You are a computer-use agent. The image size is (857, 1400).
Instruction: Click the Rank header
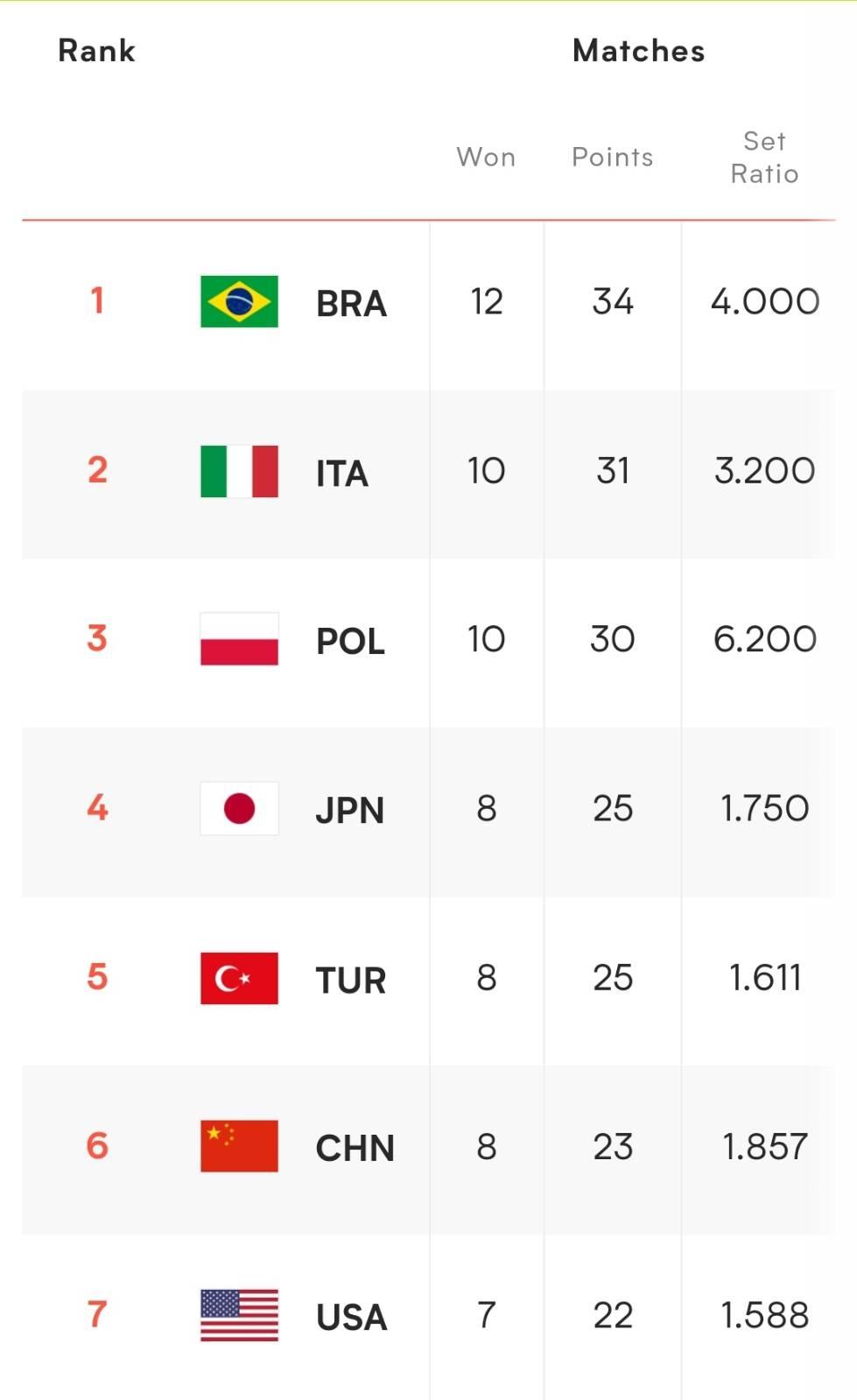click(x=96, y=51)
